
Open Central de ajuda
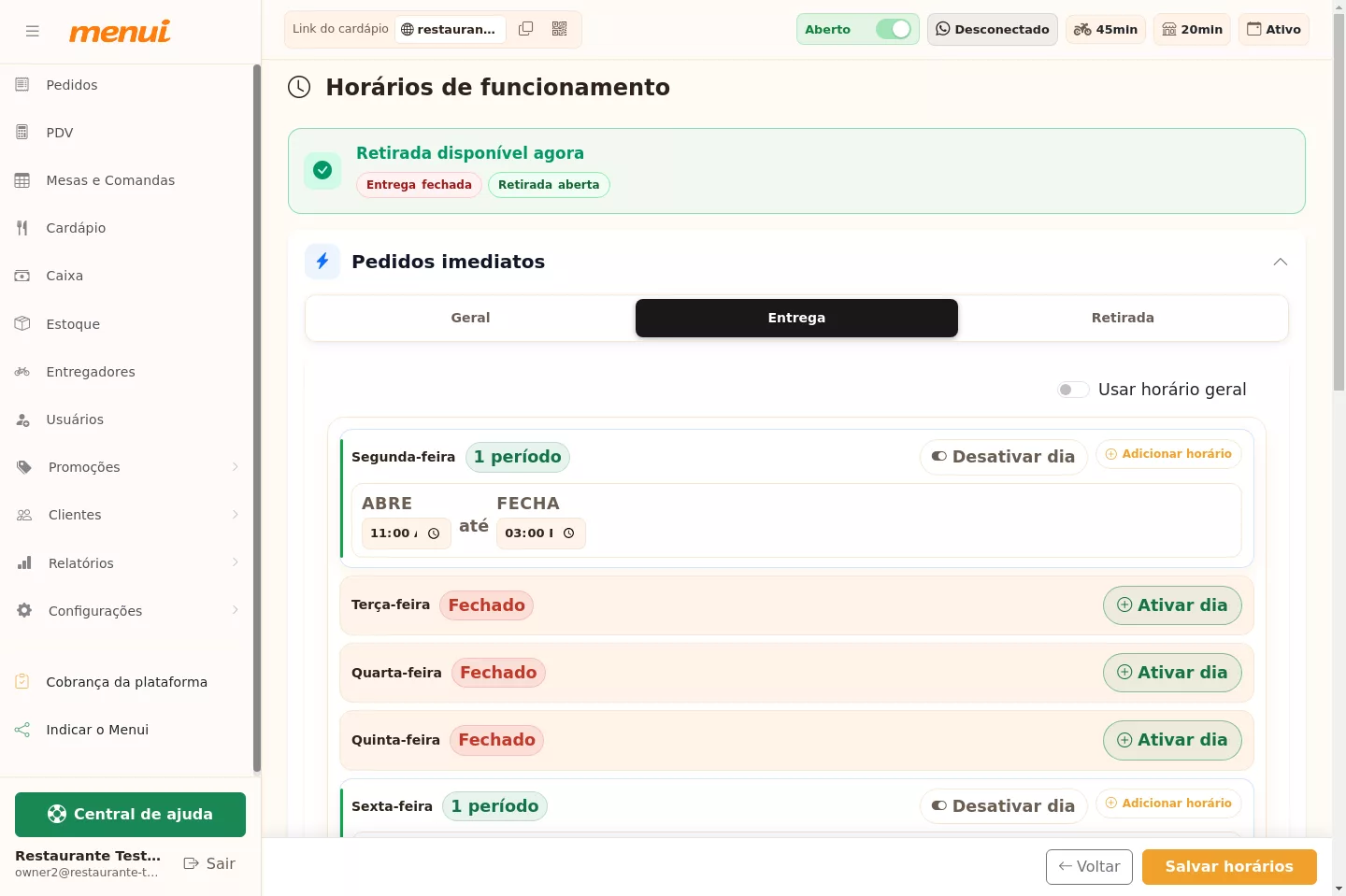coord(130,815)
